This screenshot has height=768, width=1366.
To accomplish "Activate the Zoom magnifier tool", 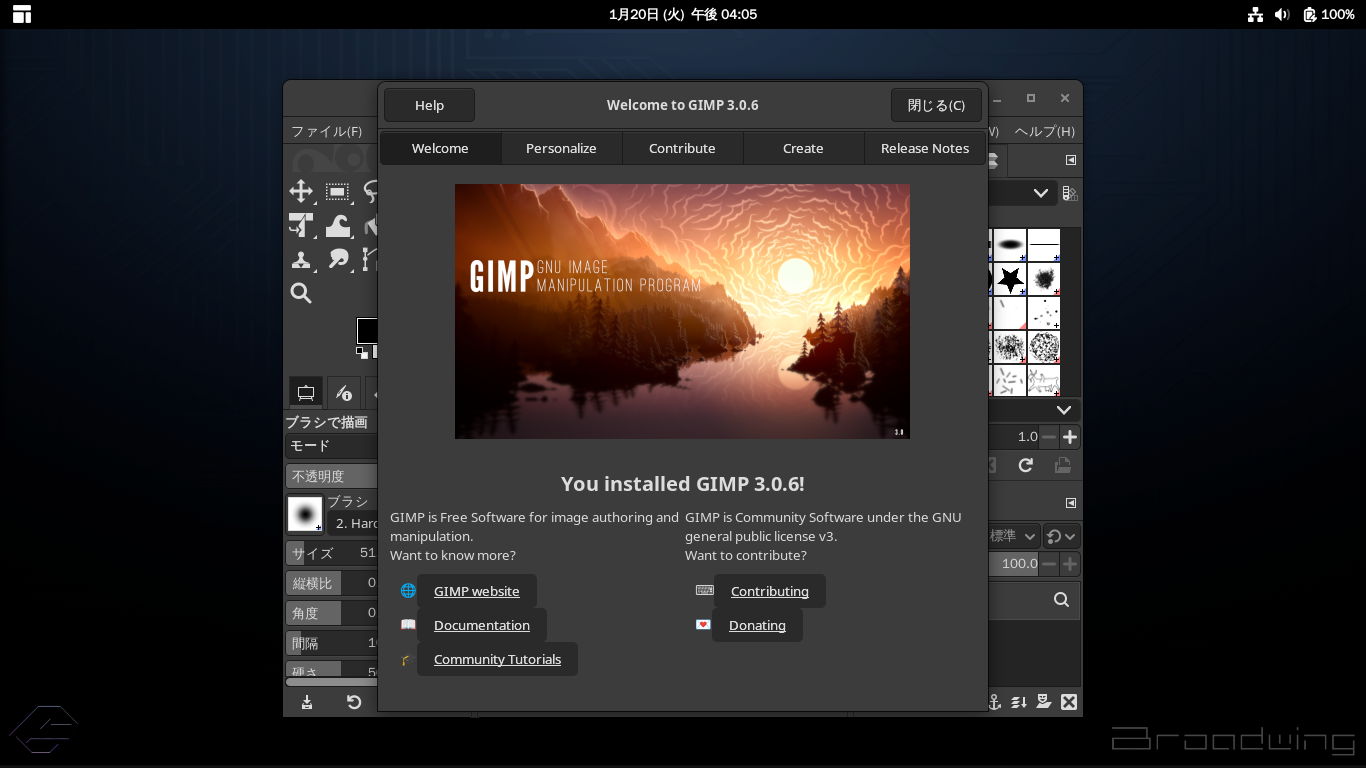I will pos(301,293).
